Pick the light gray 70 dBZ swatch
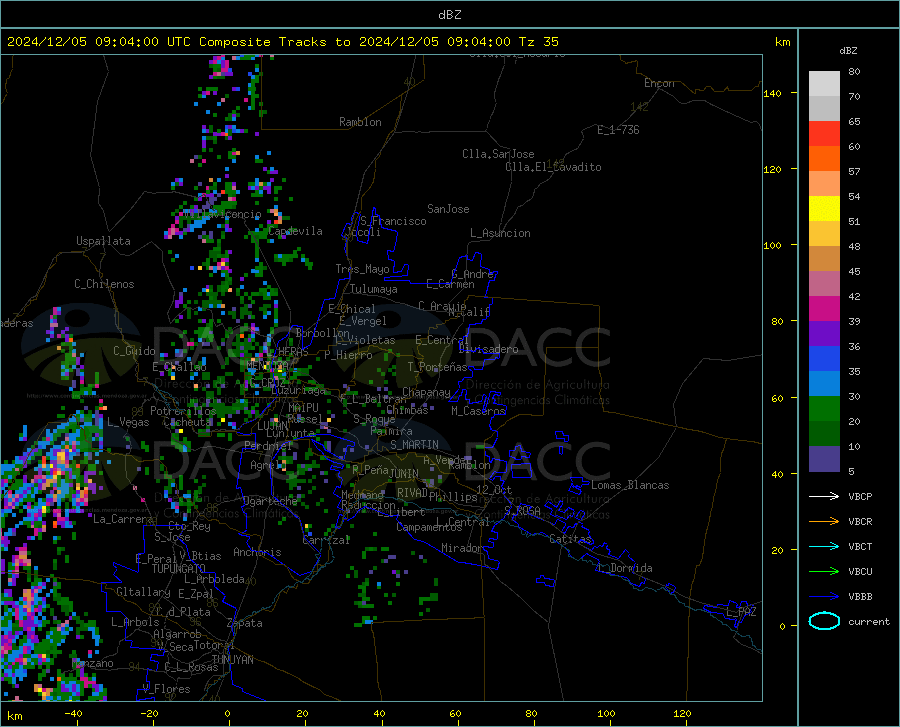This screenshot has height=727, width=900. [824, 84]
